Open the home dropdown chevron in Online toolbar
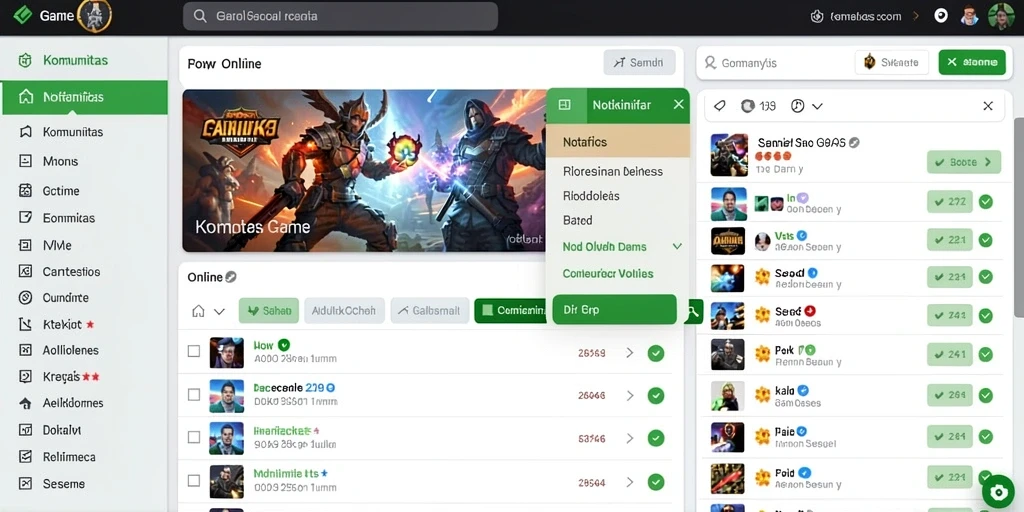Viewport: 1024px width, 512px height. click(219, 312)
